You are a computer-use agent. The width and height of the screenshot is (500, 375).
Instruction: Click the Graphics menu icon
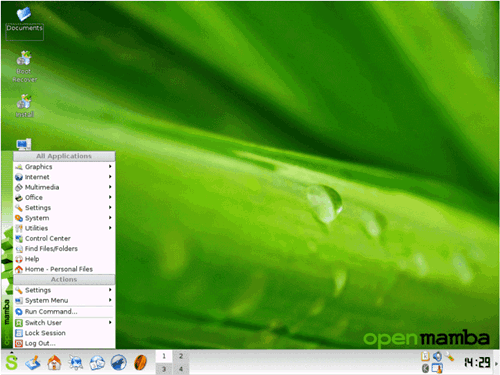[19, 167]
